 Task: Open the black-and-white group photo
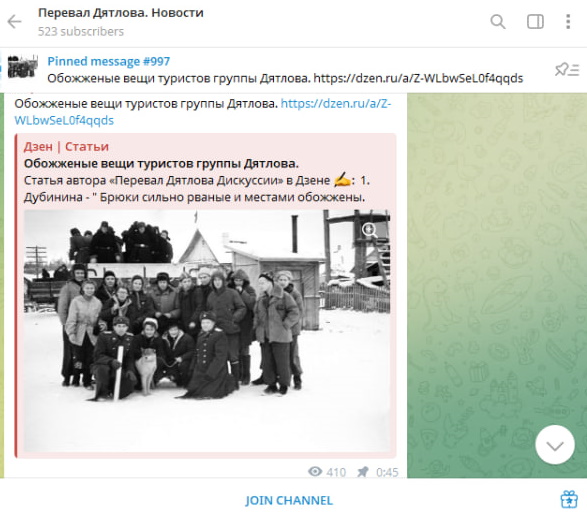point(207,330)
